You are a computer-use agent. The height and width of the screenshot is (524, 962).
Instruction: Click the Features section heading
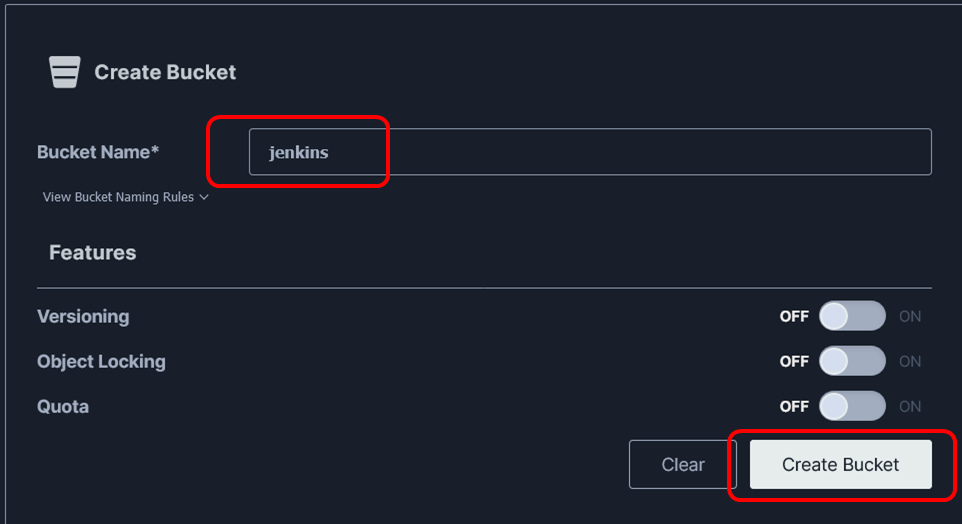[x=93, y=253]
